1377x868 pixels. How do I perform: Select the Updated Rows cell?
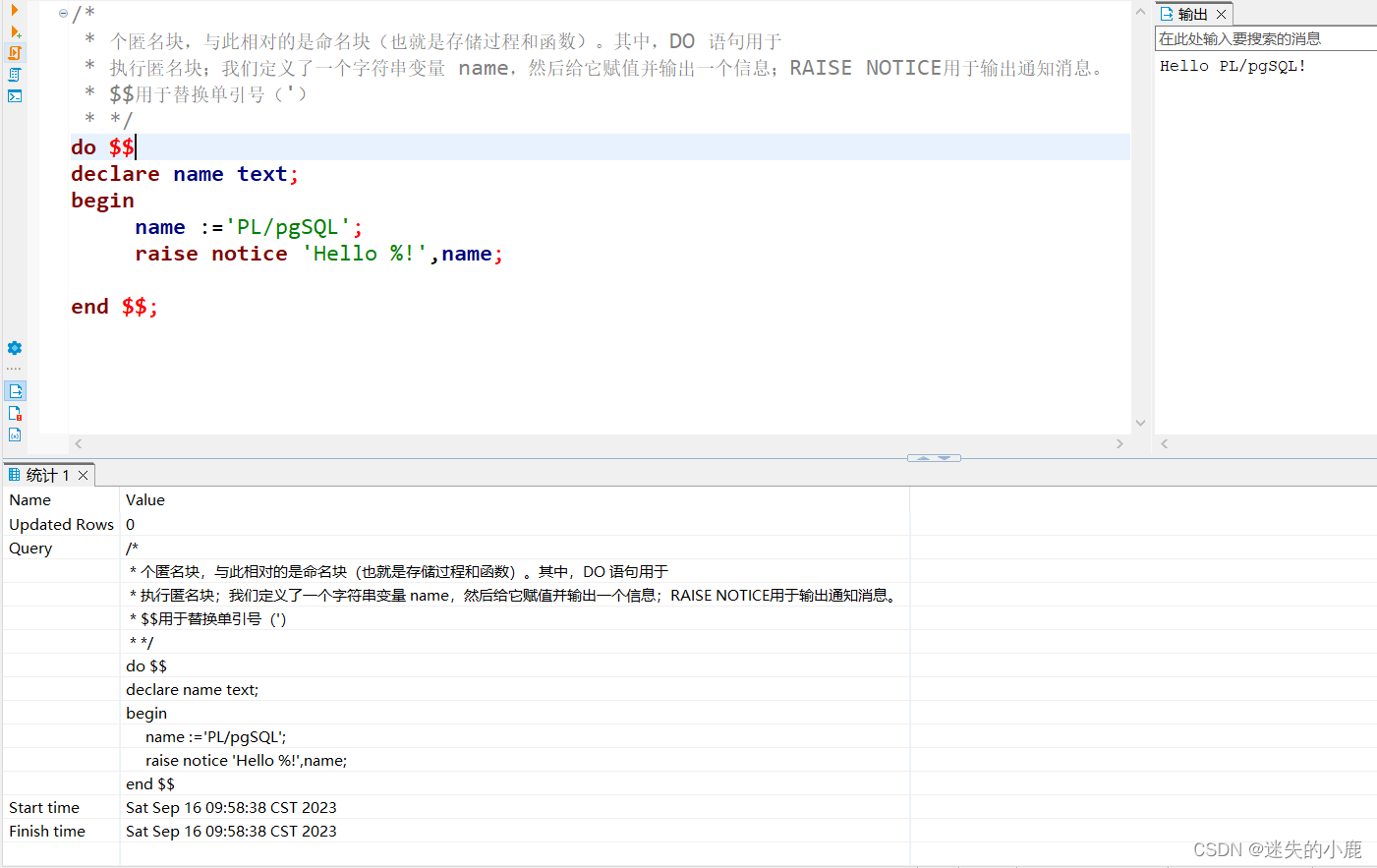coord(61,525)
